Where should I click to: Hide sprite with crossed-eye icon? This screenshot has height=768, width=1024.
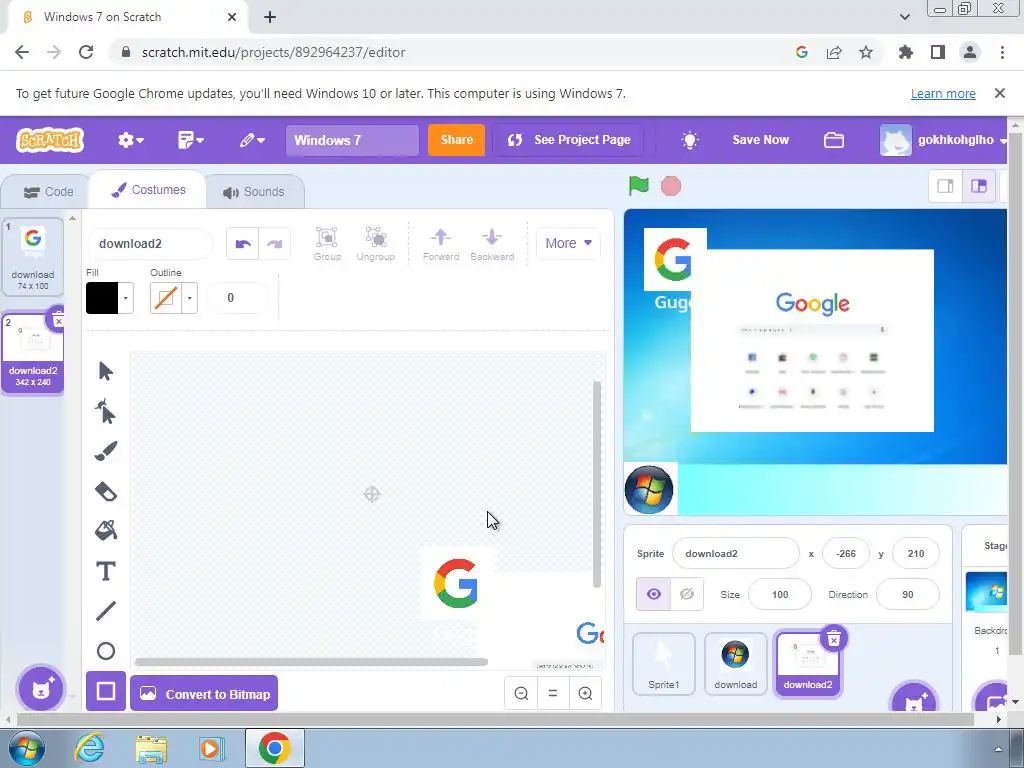point(687,594)
